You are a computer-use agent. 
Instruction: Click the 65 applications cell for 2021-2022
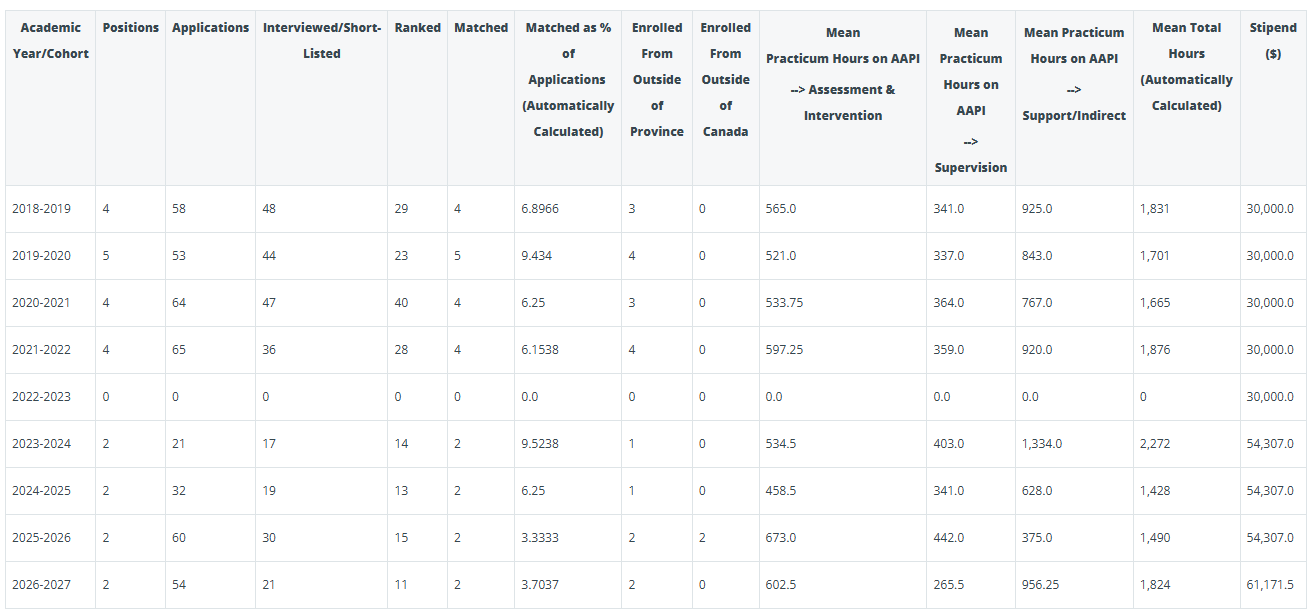click(x=179, y=350)
